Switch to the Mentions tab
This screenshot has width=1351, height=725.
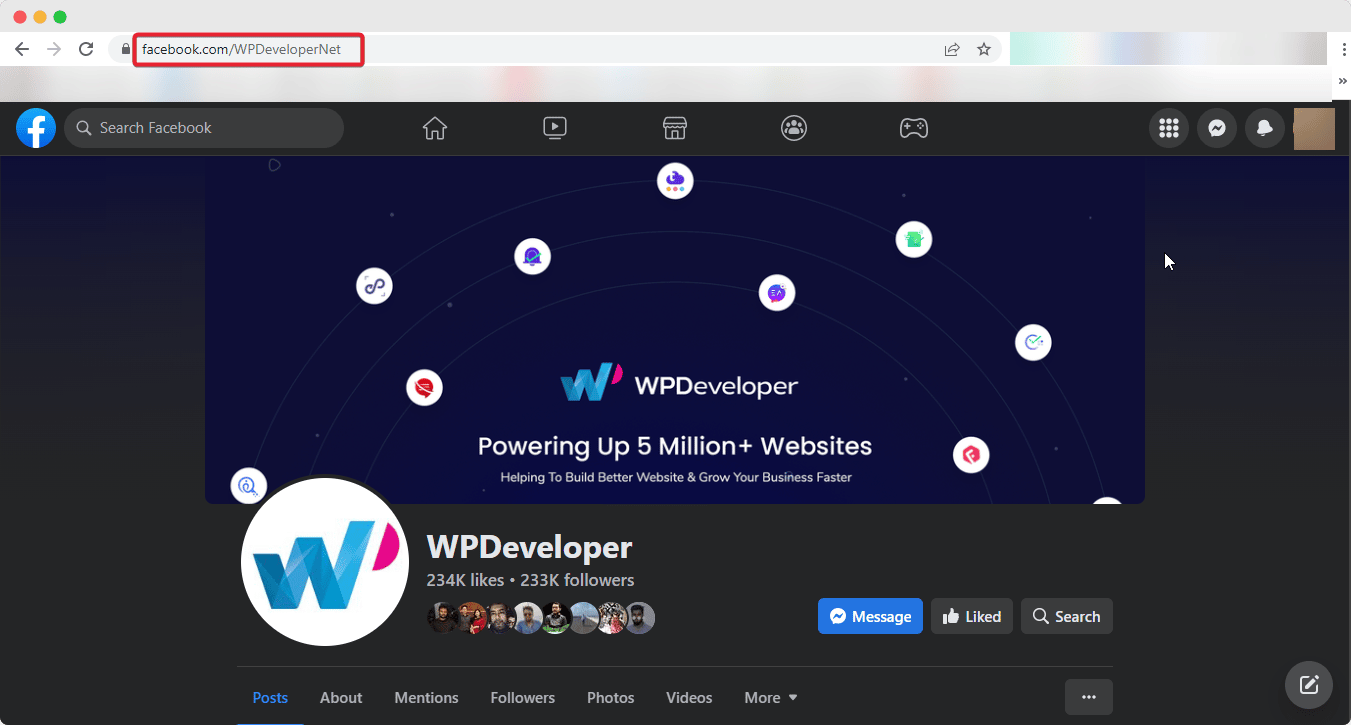(x=426, y=698)
